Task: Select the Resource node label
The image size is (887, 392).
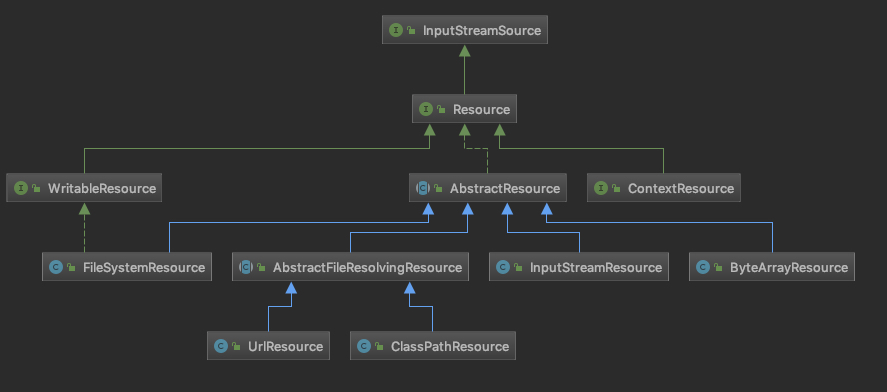Action: pos(481,110)
